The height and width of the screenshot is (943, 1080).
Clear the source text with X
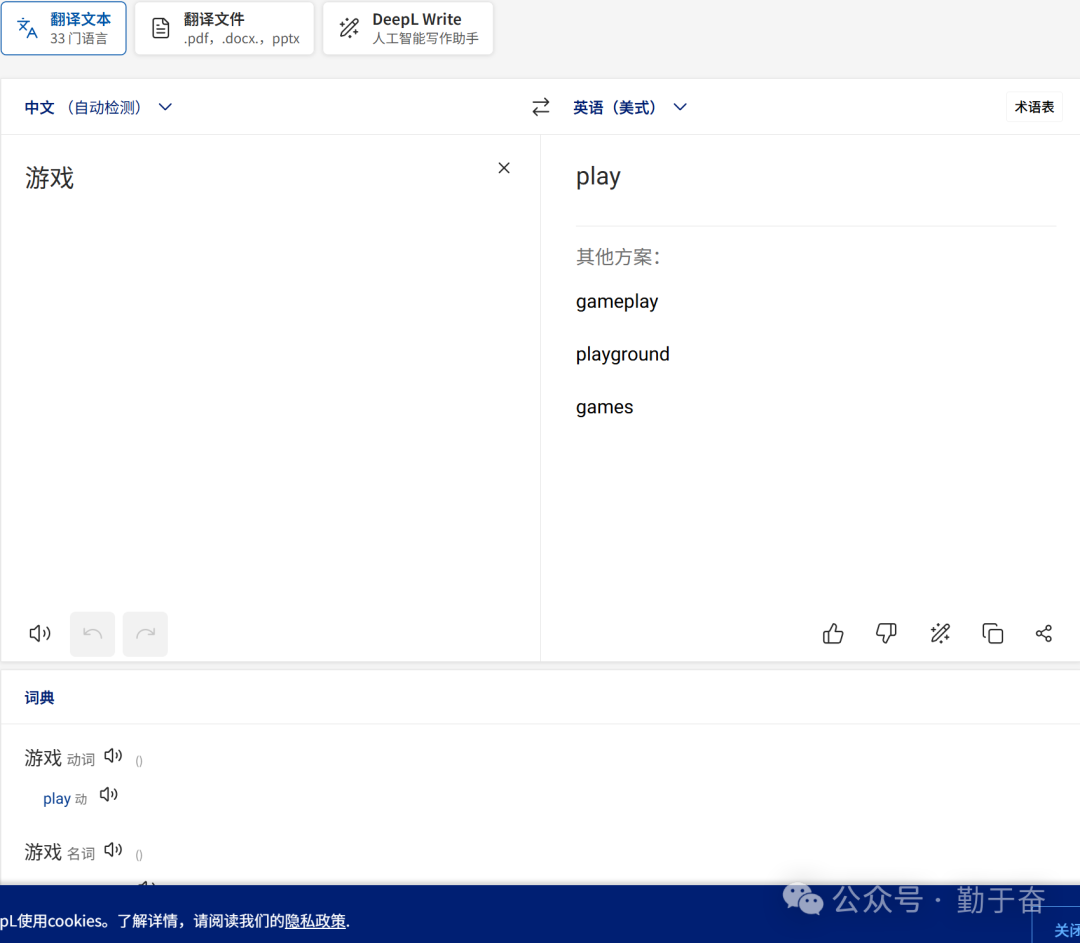[x=504, y=168]
